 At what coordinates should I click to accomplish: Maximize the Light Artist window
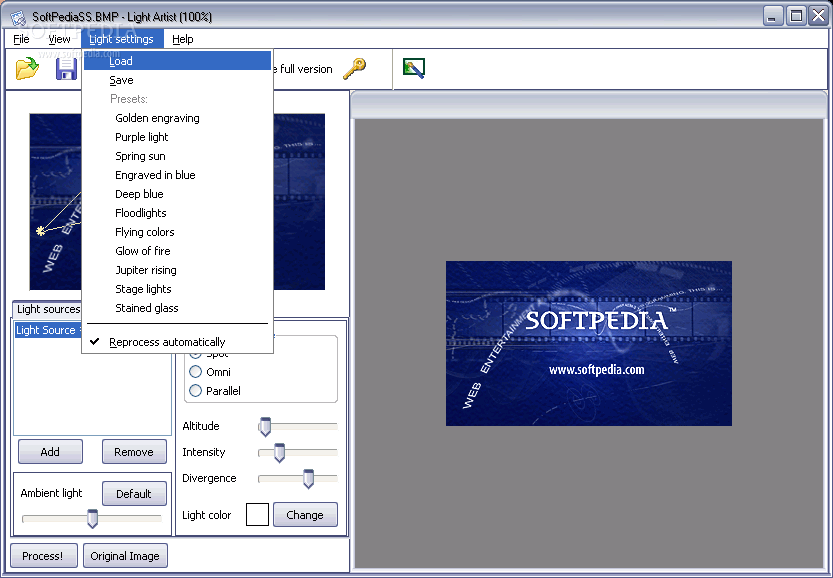[x=796, y=16]
